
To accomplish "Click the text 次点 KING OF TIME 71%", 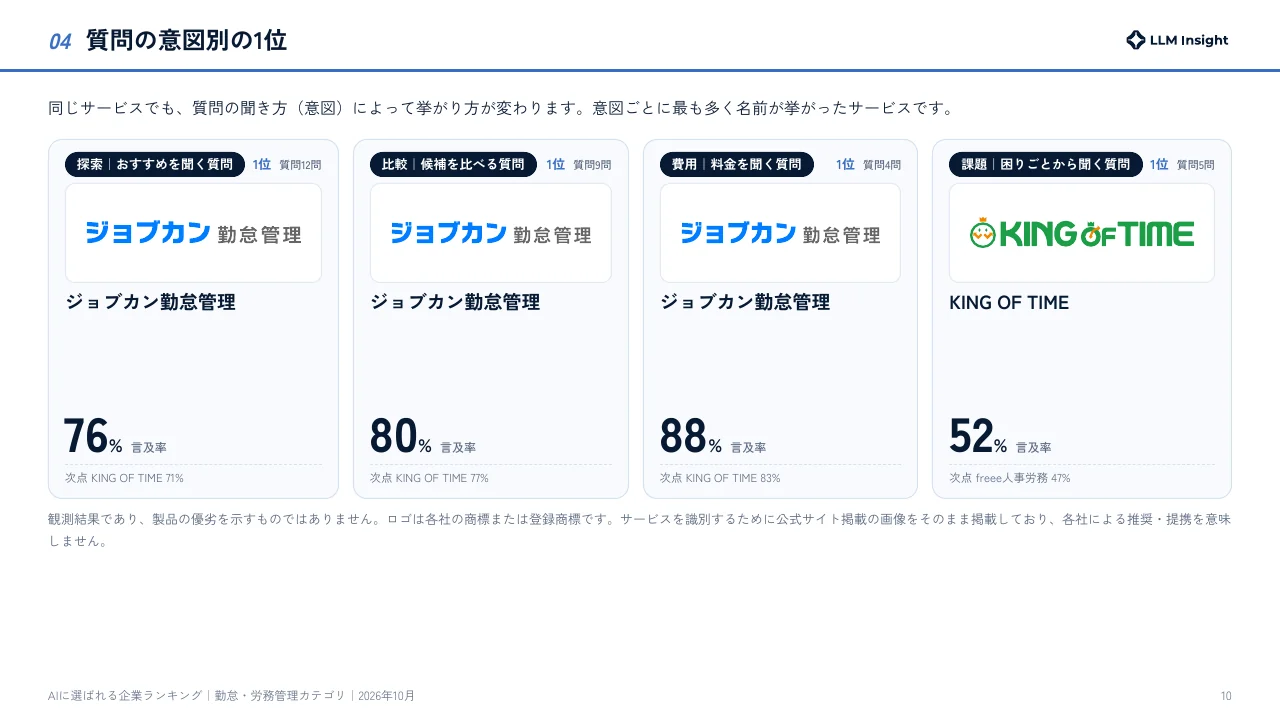I will [124, 478].
